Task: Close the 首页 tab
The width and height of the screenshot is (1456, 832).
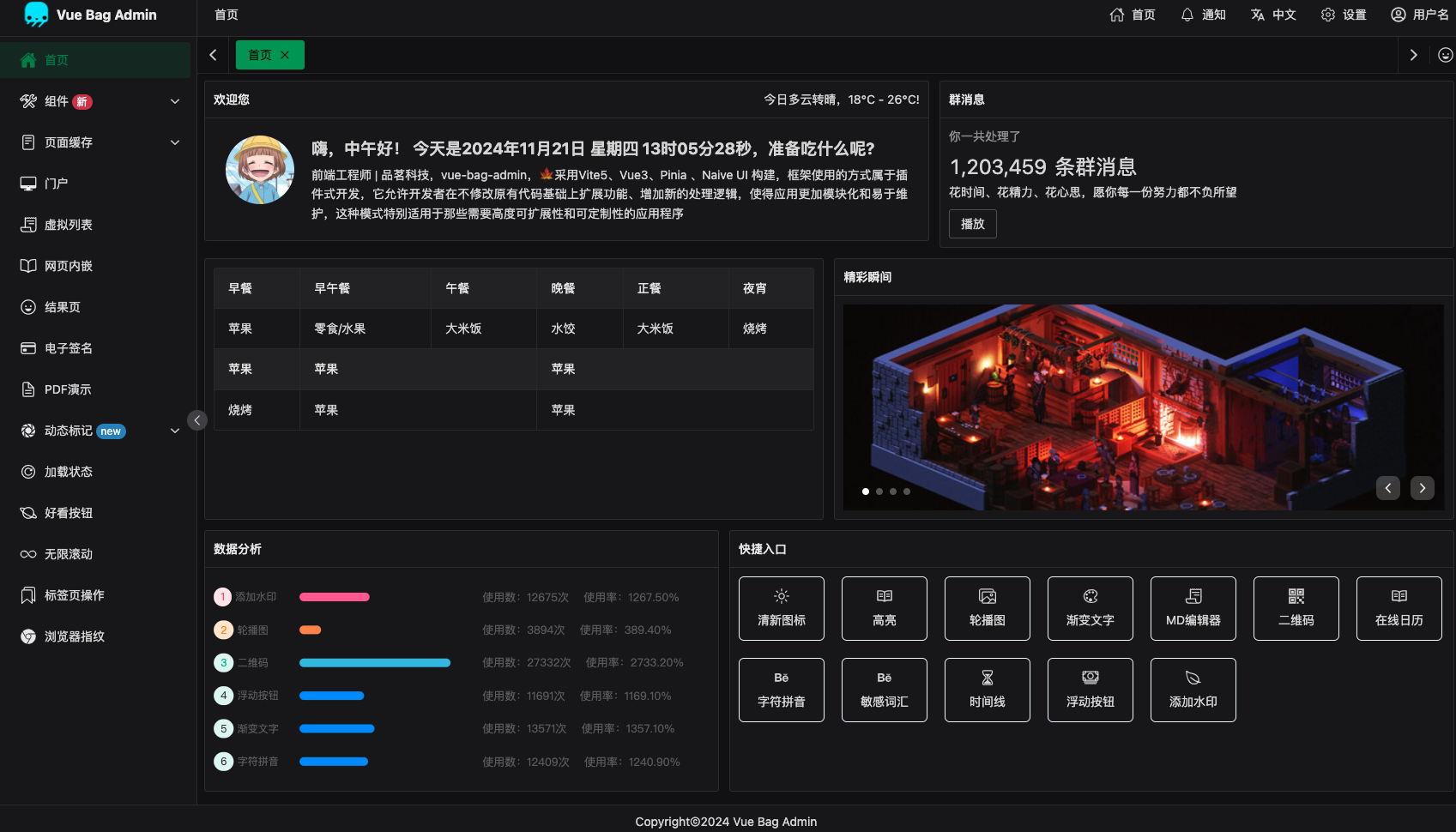Action: [285, 54]
